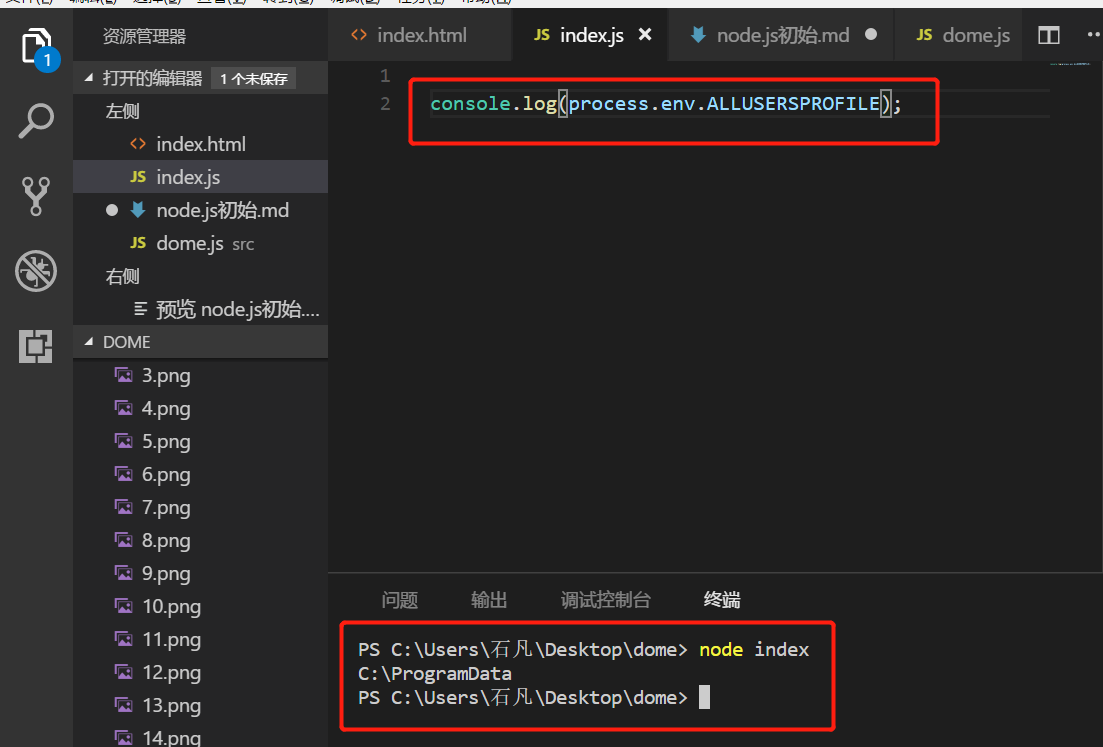Open the Source Control branch icon
The image size is (1103, 747).
[36, 197]
